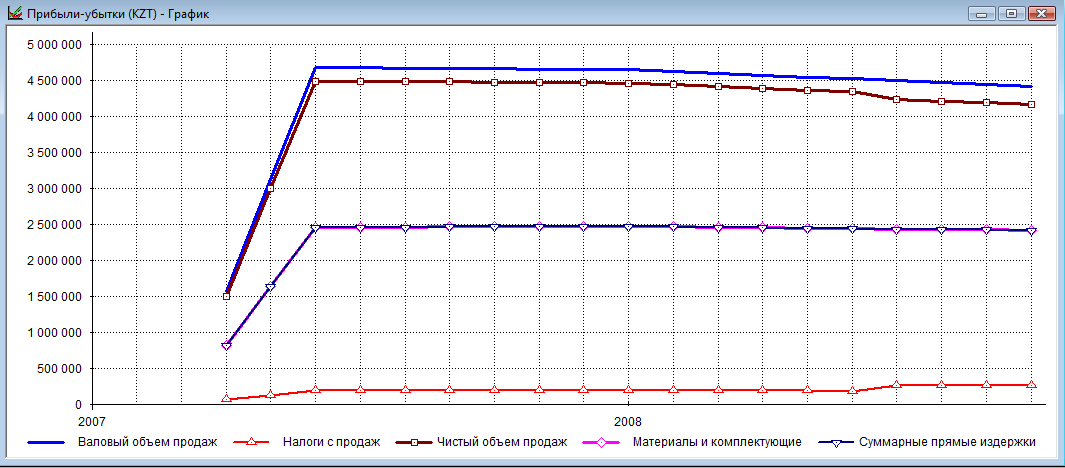
Task: Click the peak of the blue Валовый объем продаж line
Action: [316, 67]
